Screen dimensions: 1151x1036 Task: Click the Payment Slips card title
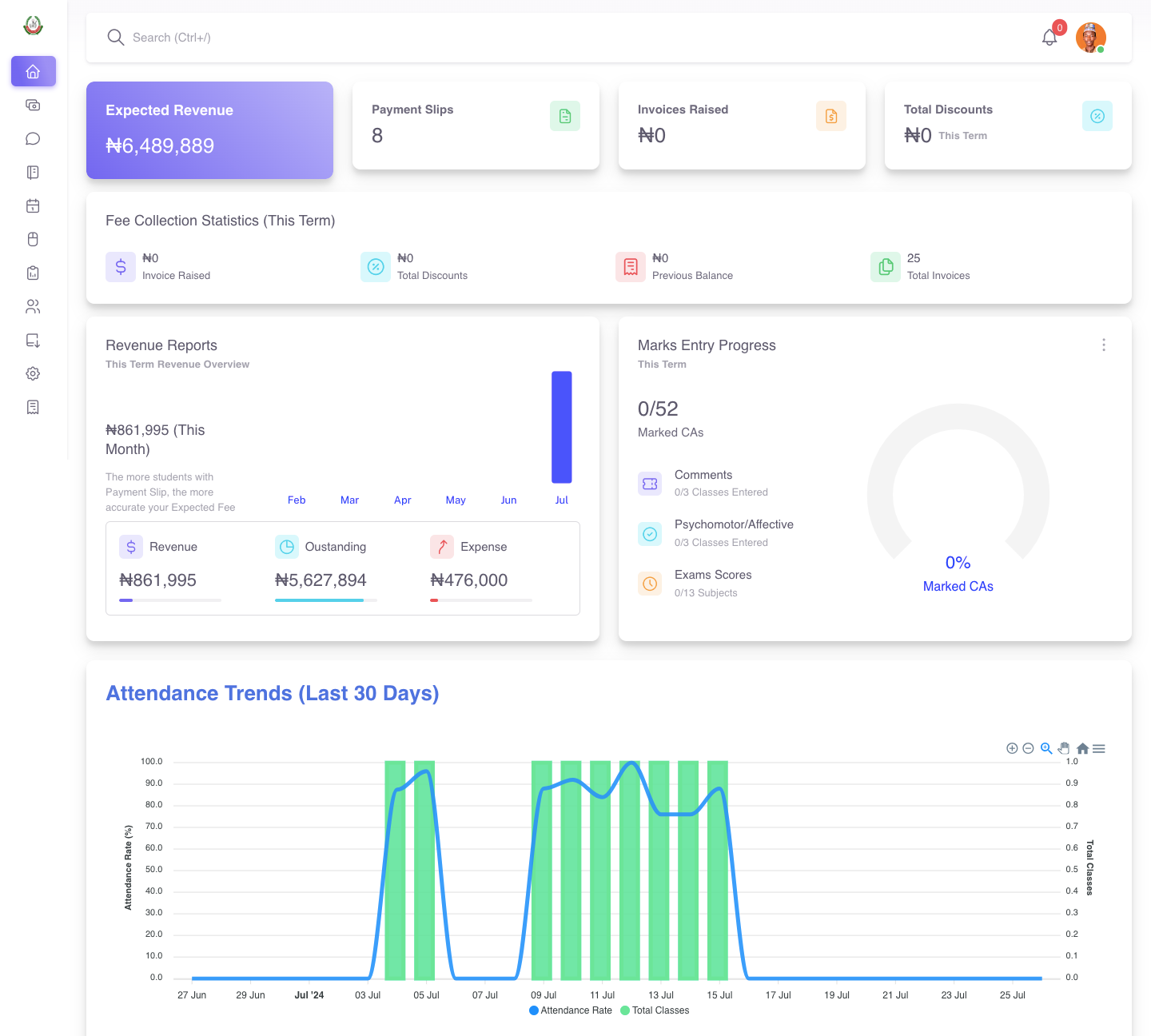click(x=412, y=110)
